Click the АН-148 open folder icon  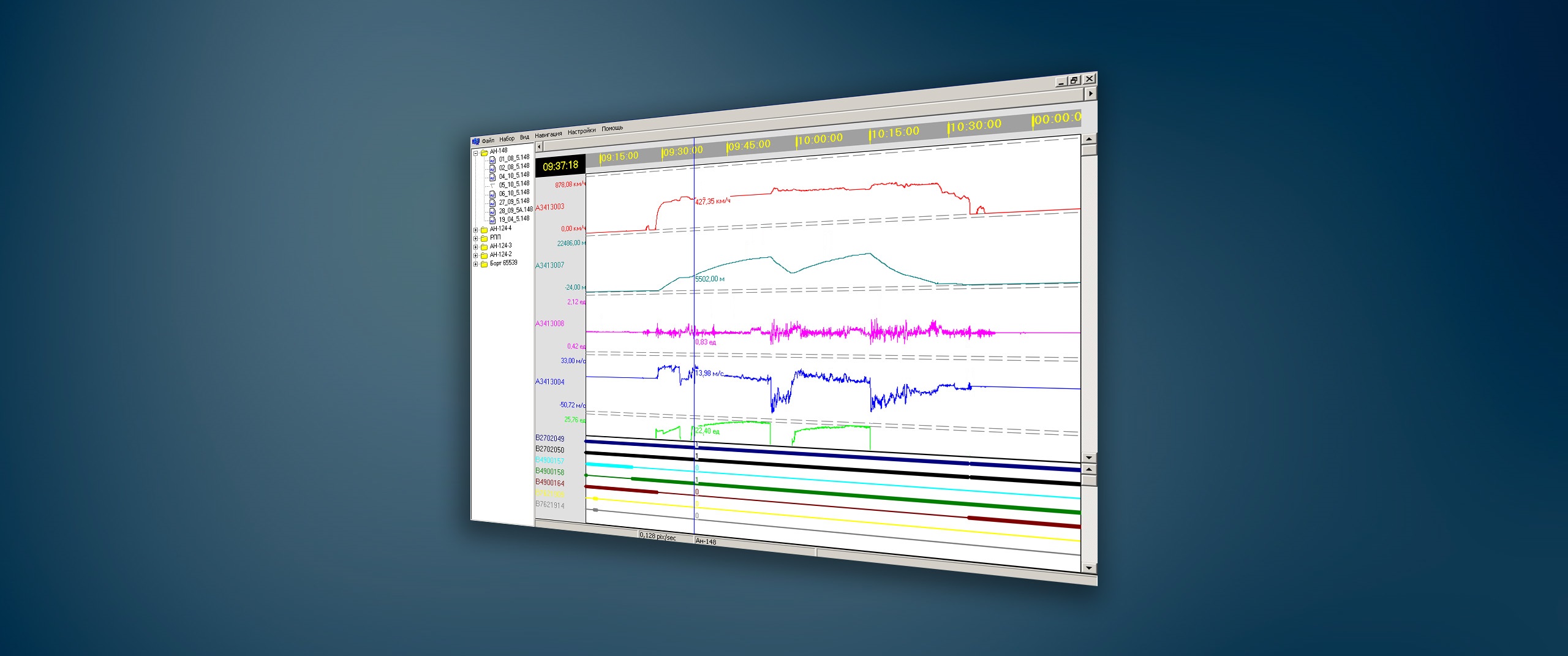click(484, 153)
